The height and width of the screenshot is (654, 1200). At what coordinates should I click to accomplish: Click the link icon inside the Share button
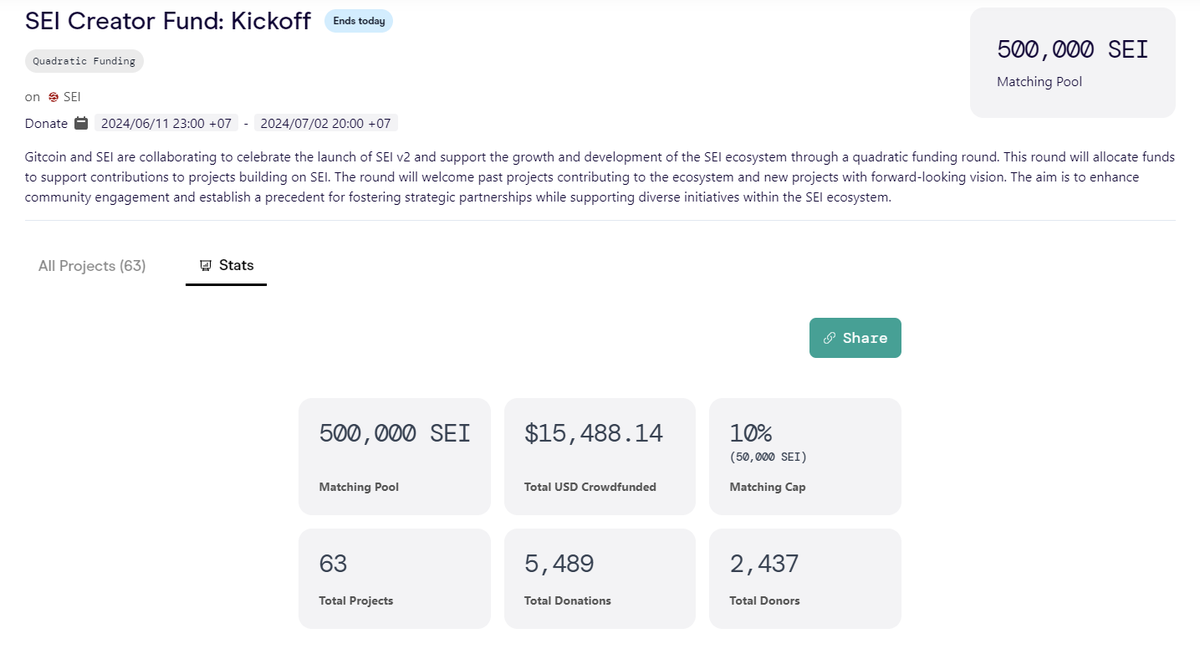click(x=829, y=338)
